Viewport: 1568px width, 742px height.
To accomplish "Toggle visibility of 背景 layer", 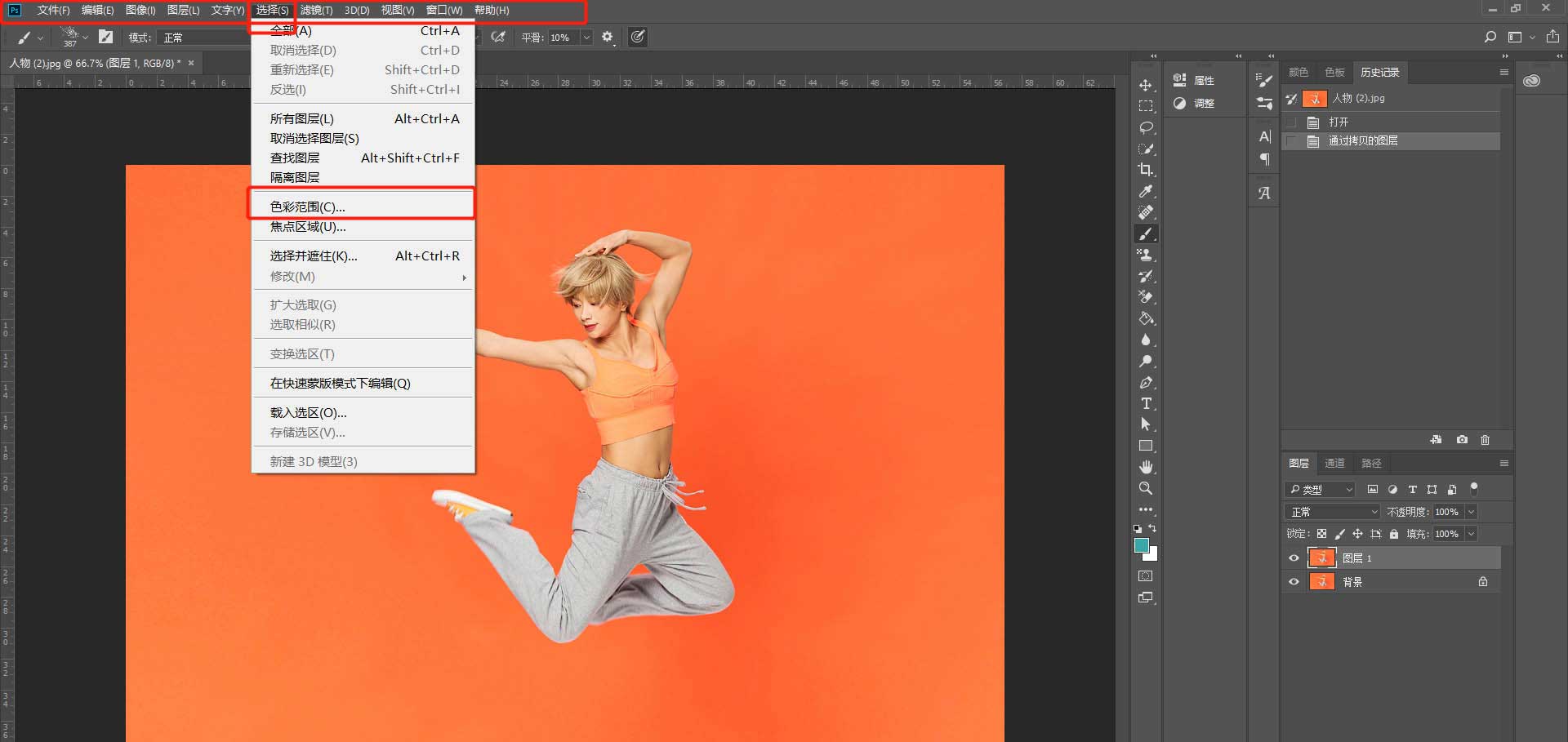I will (x=1294, y=582).
